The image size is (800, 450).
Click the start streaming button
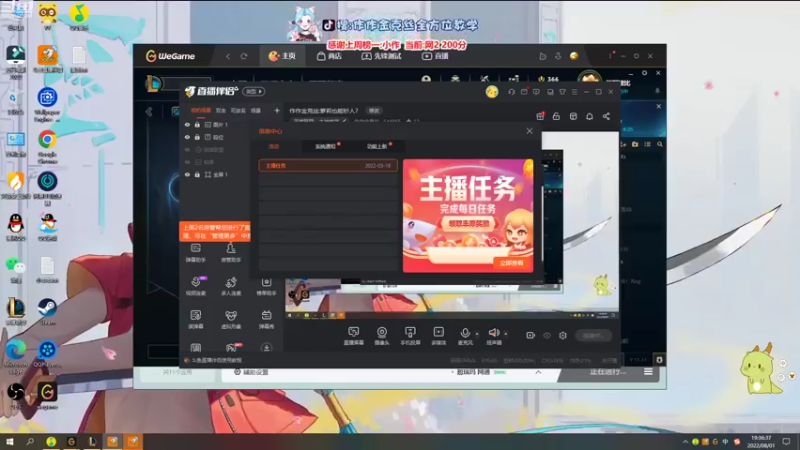click(593, 335)
